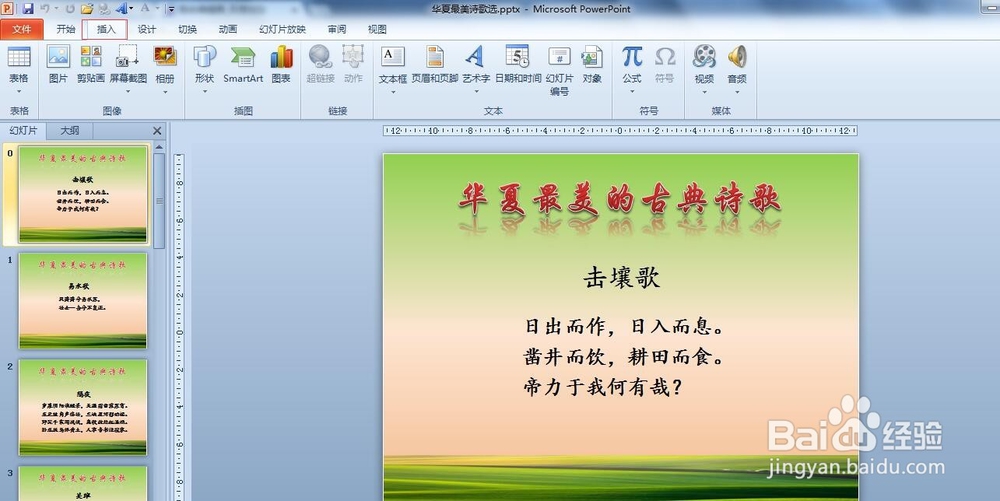The width and height of the screenshot is (1000, 501).
Task: Open the Undo history dropdown arrow
Action: tap(56, 9)
